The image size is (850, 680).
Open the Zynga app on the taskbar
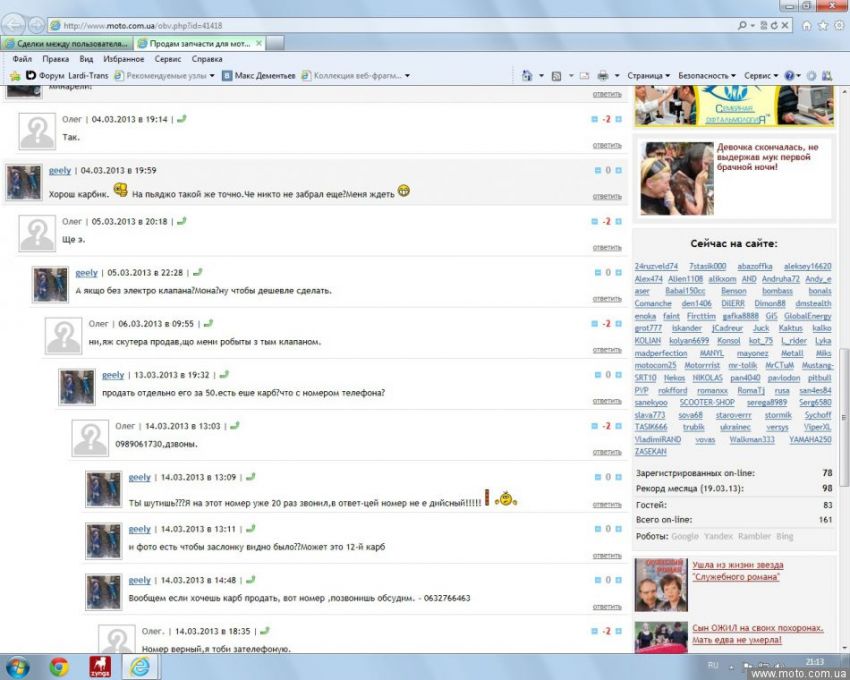point(100,666)
